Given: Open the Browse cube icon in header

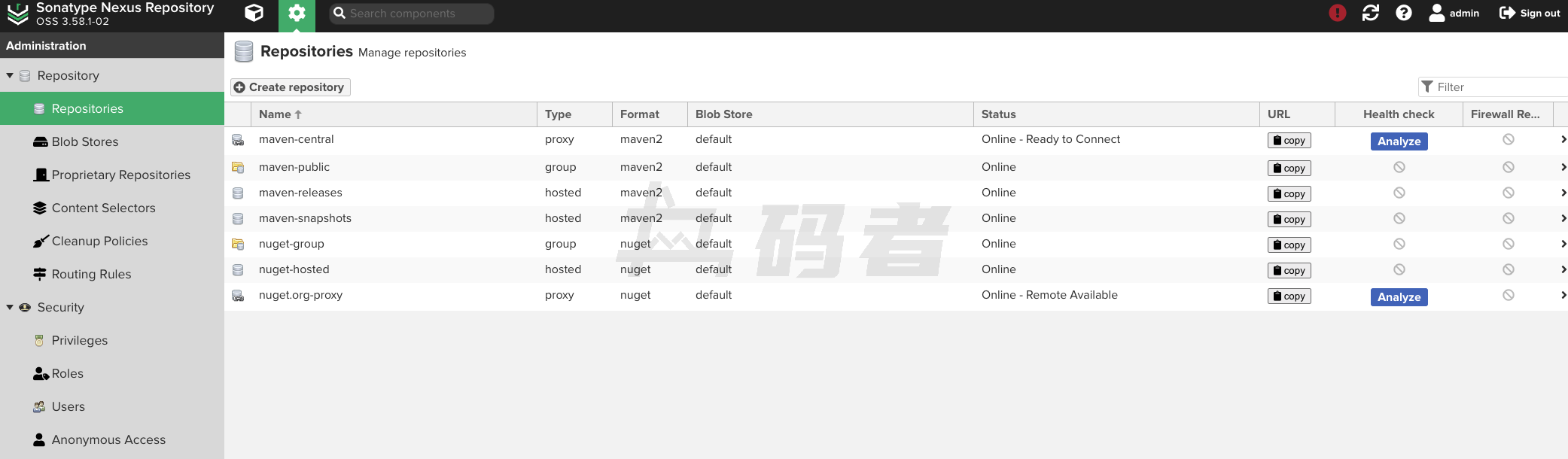Looking at the screenshot, I should (x=254, y=14).
